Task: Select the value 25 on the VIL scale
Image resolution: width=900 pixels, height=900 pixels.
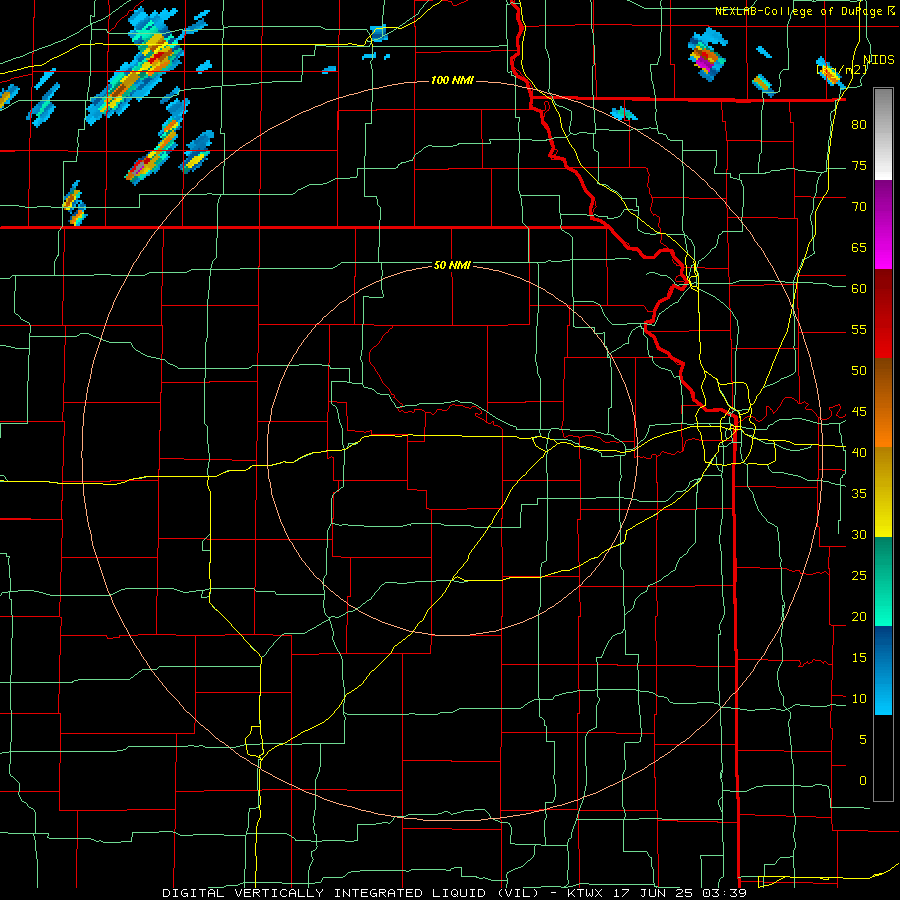Action: tap(859, 576)
